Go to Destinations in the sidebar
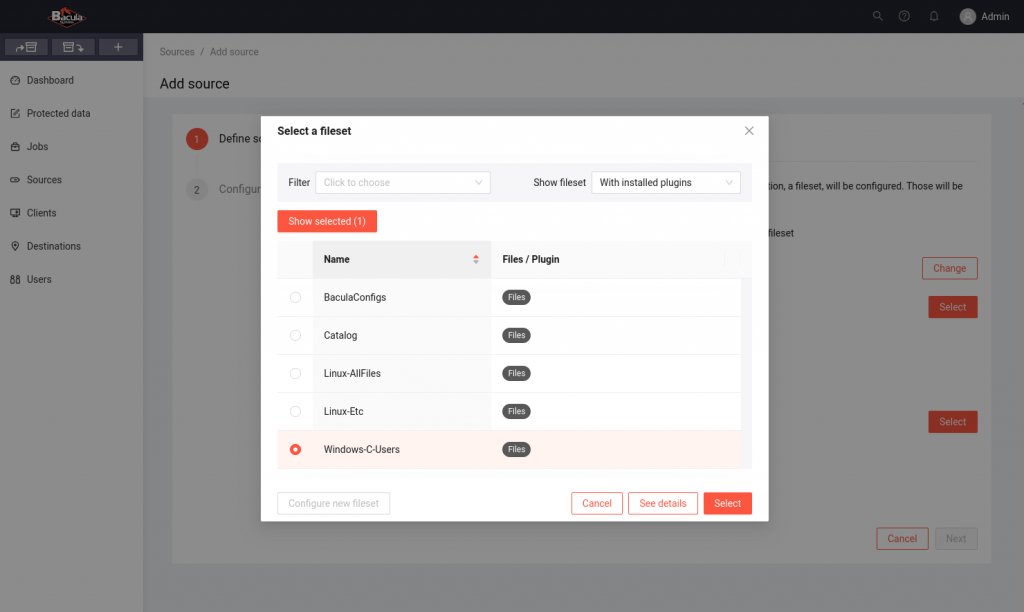1024x612 pixels. coord(53,246)
